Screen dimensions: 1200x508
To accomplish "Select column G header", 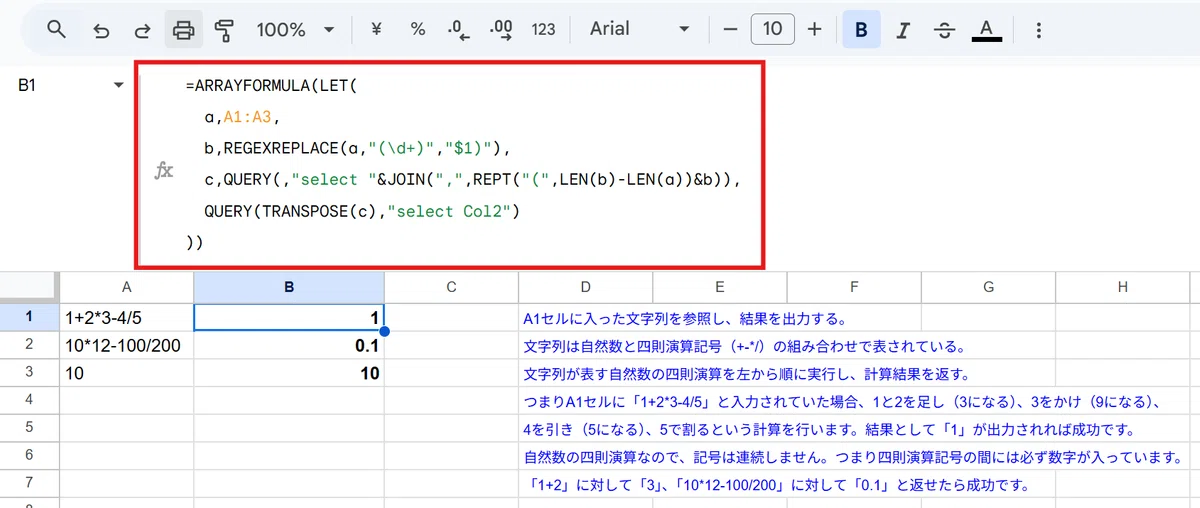I will tap(988, 287).
